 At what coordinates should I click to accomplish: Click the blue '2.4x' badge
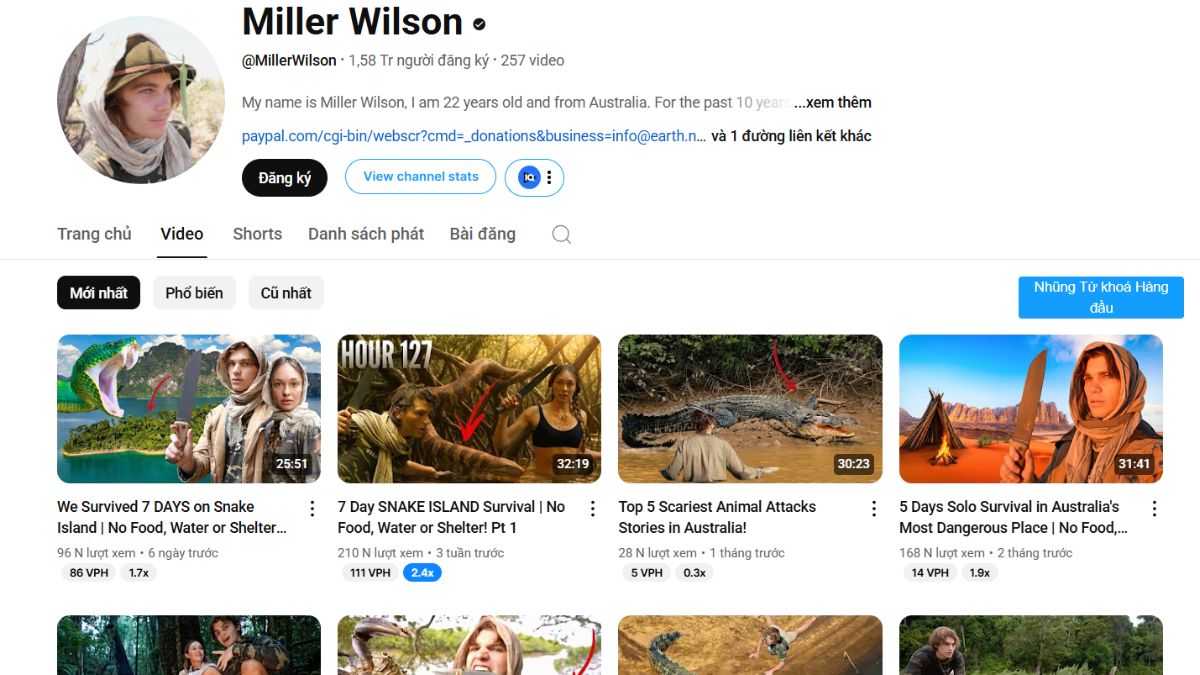[x=422, y=573]
